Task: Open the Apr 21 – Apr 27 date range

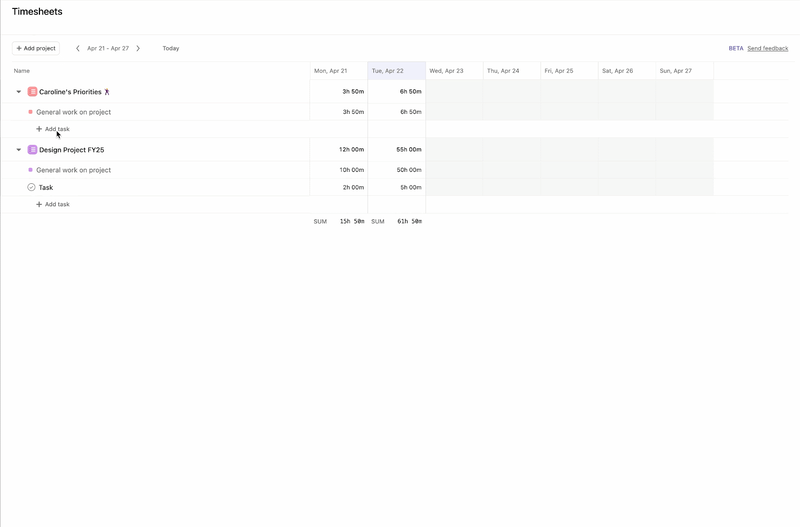Action: [108, 48]
